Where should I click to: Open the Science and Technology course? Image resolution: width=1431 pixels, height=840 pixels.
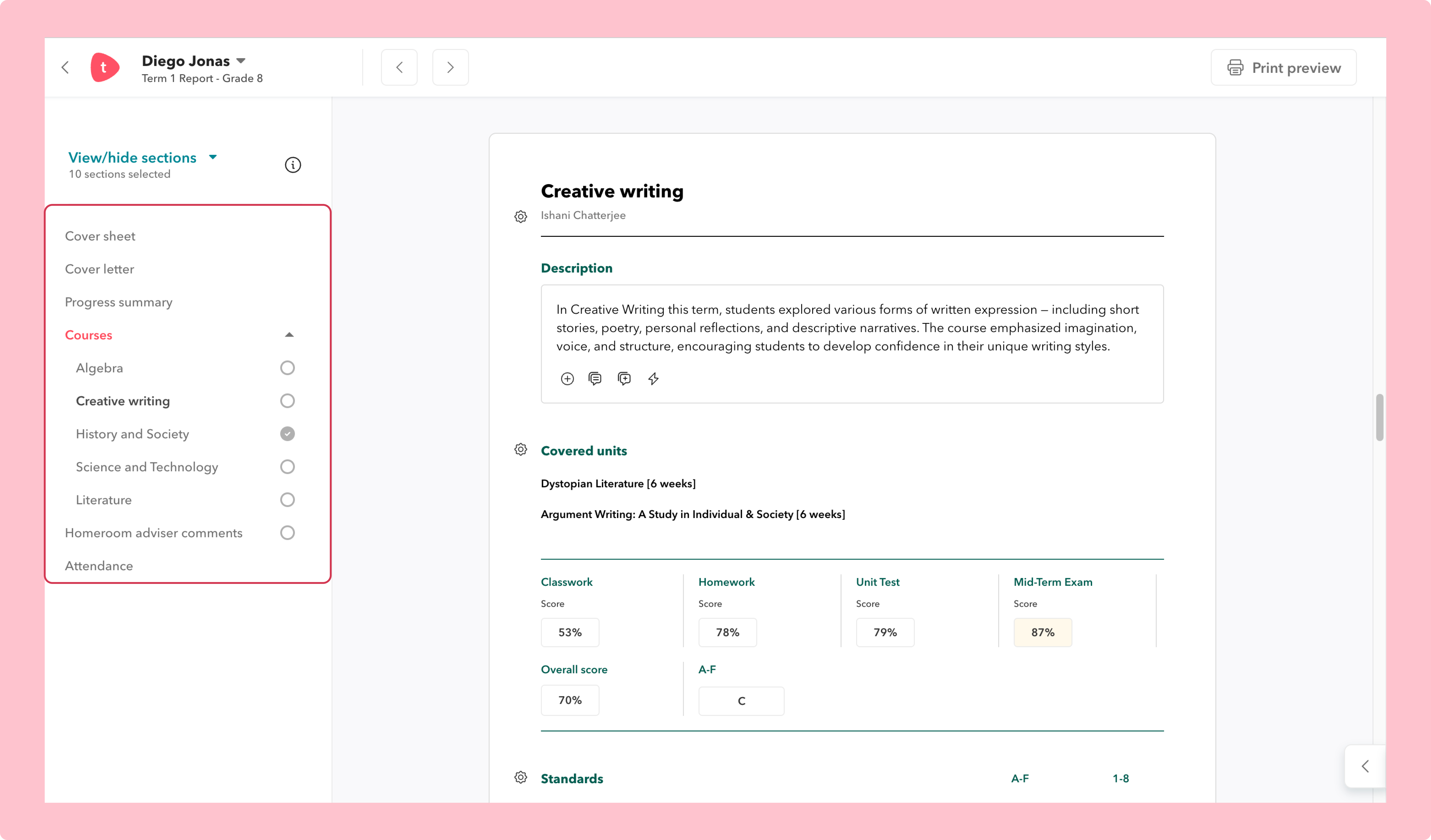coord(147,467)
